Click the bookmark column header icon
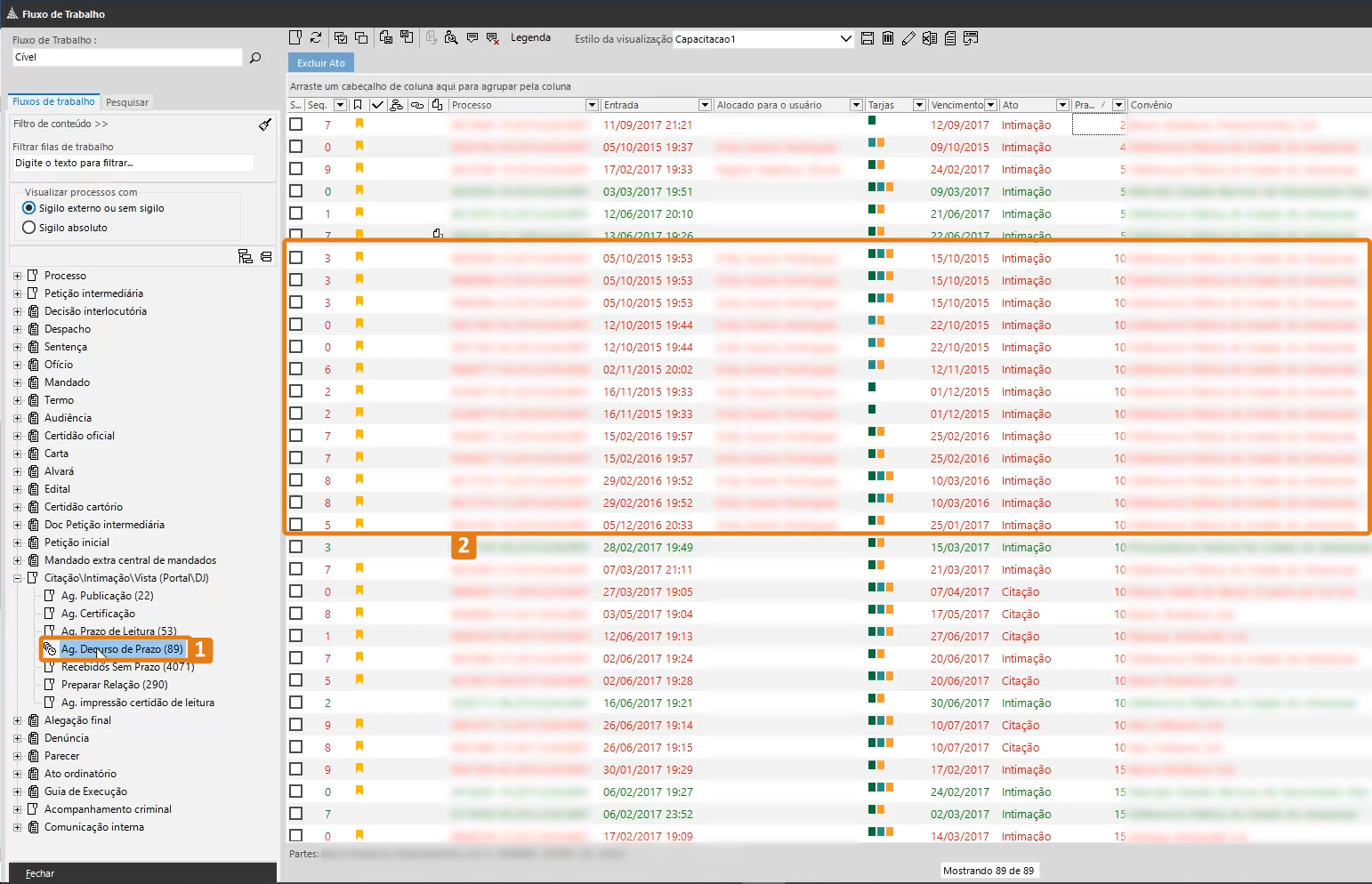1372x884 pixels. click(x=358, y=105)
